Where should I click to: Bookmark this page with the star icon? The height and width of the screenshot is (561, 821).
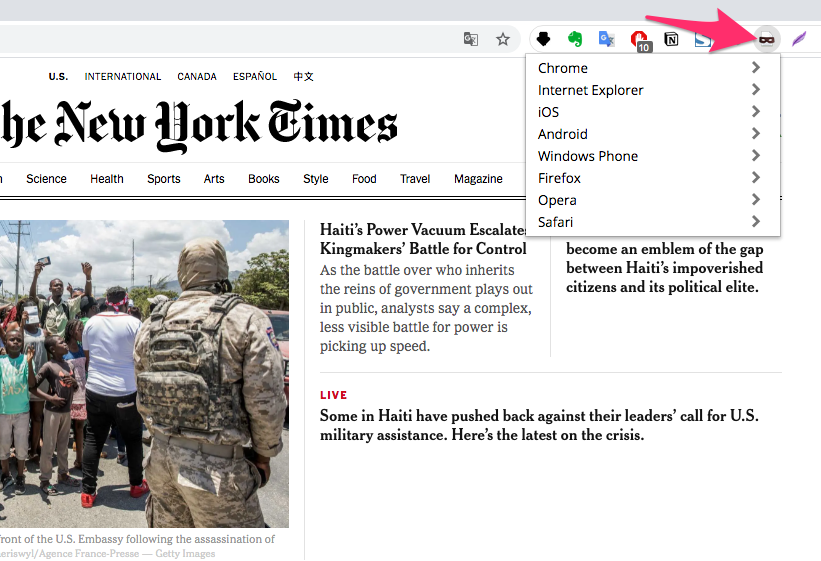(x=503, y=39)
